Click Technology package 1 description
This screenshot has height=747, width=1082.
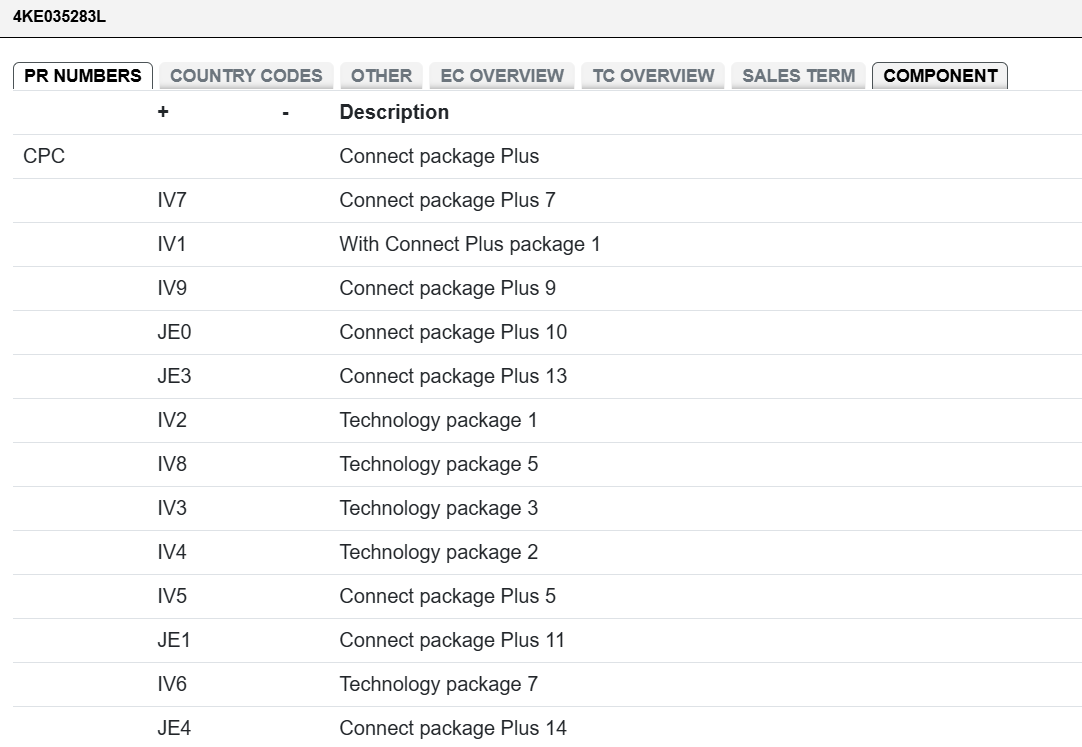coord(438,421)
